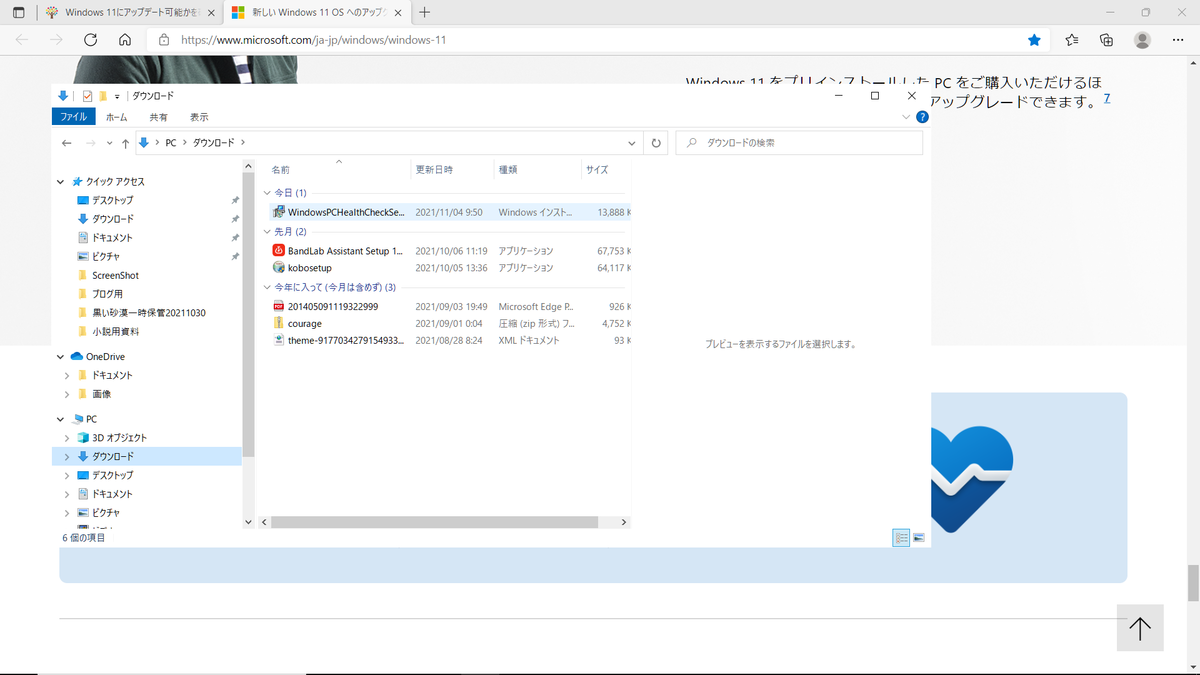
Task: Refresh the ダウンロード folder view
Action: point(656,143)
